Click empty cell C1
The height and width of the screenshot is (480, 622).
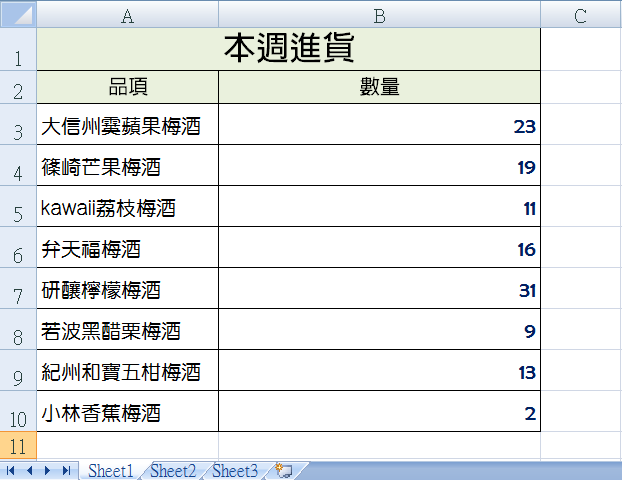581,49
